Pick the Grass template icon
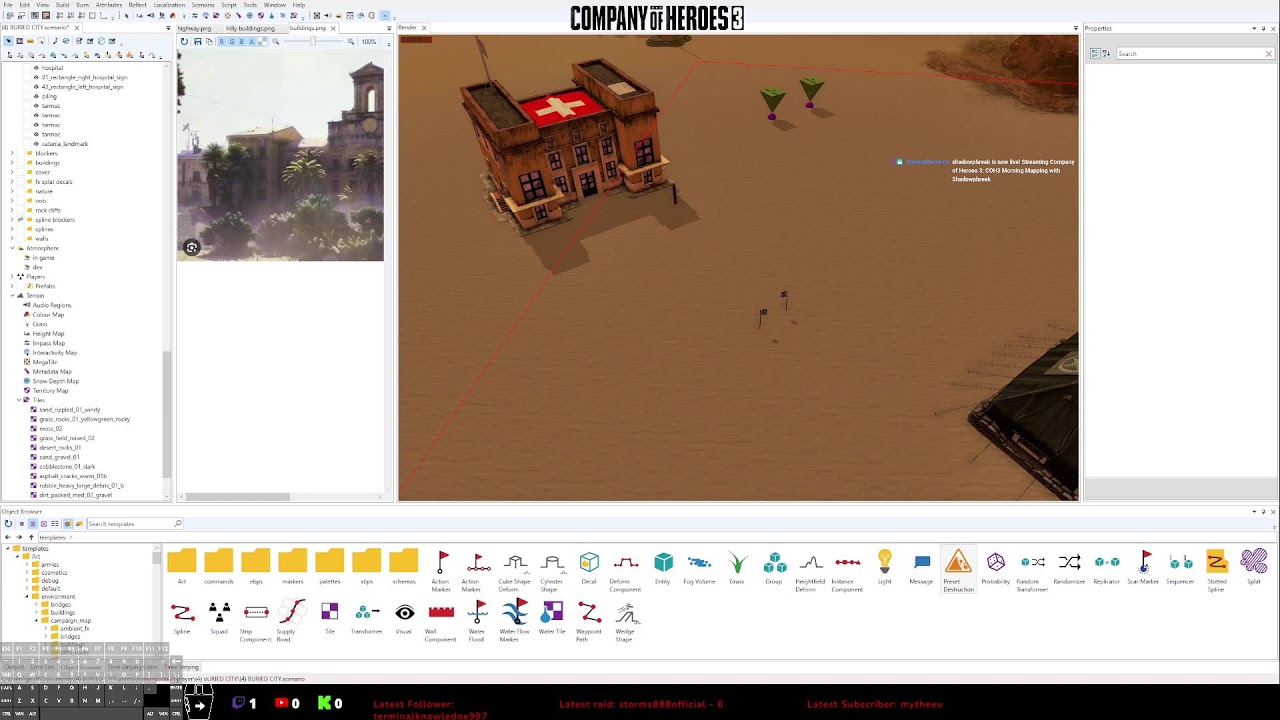 [737, 562]
